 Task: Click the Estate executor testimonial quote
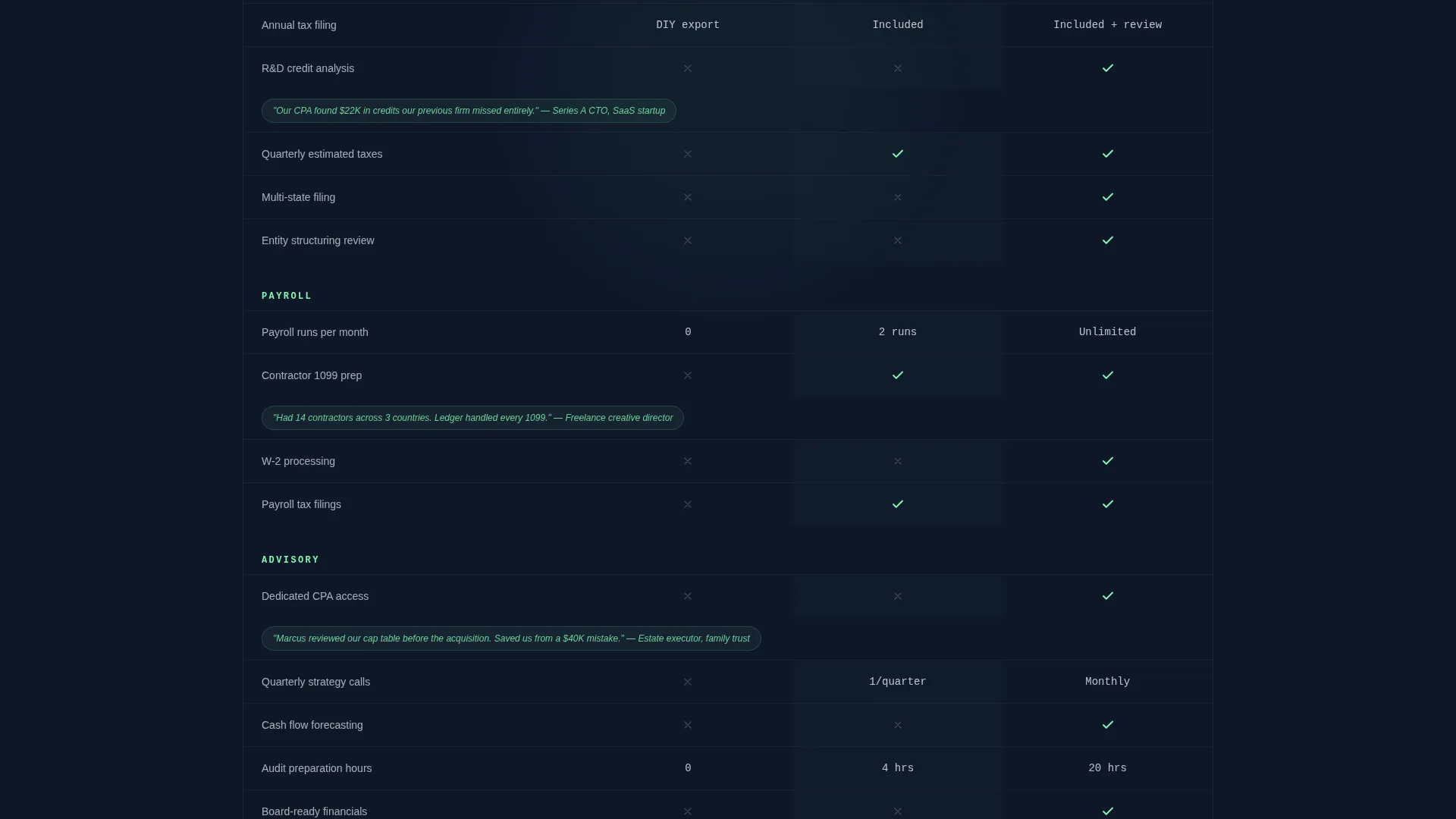511,639
